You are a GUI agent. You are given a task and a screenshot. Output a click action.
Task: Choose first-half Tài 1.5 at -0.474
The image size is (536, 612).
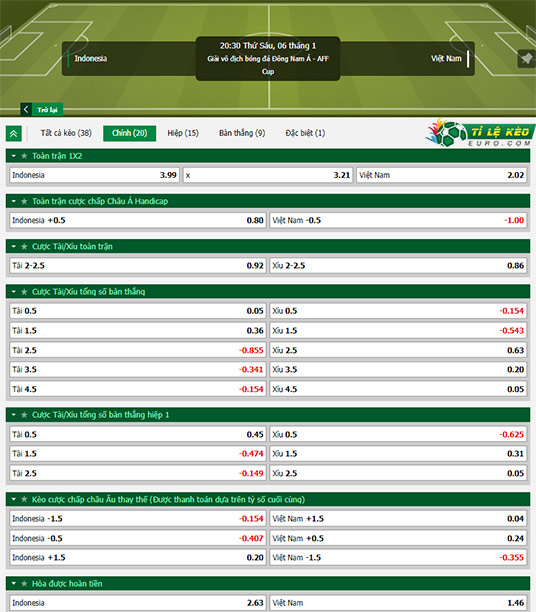(x=138, y=454)
